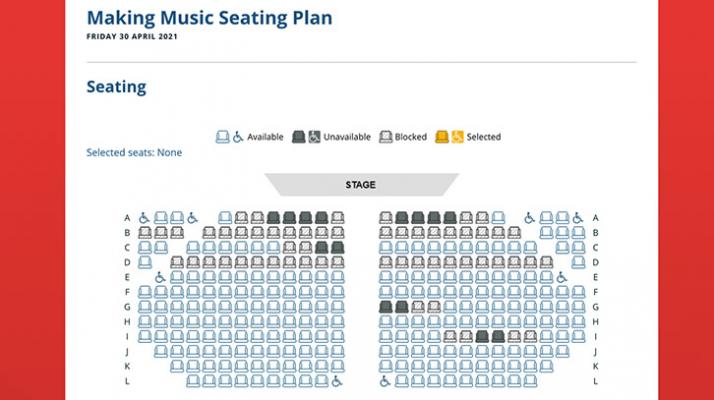Select wheelchair seat ending left block row L

coord(337,381)
